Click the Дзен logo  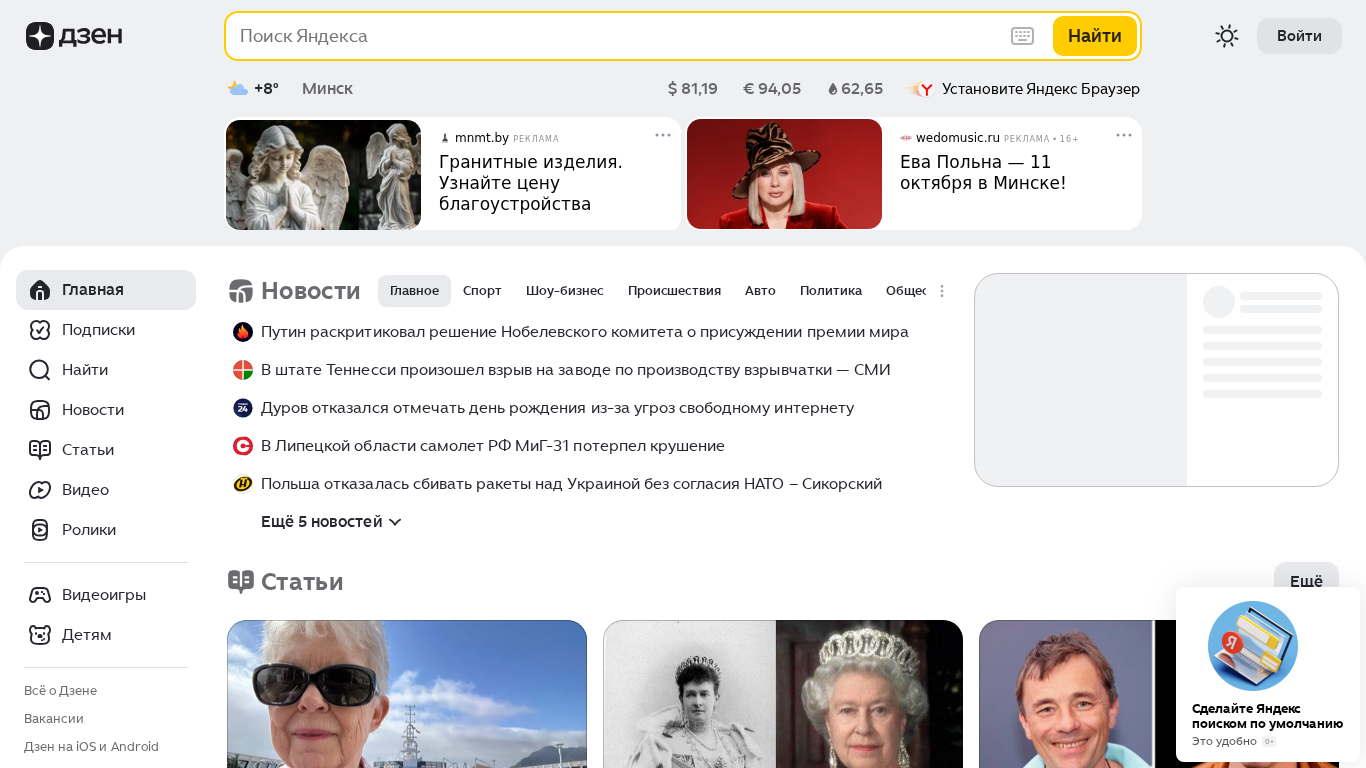[74, 36]
